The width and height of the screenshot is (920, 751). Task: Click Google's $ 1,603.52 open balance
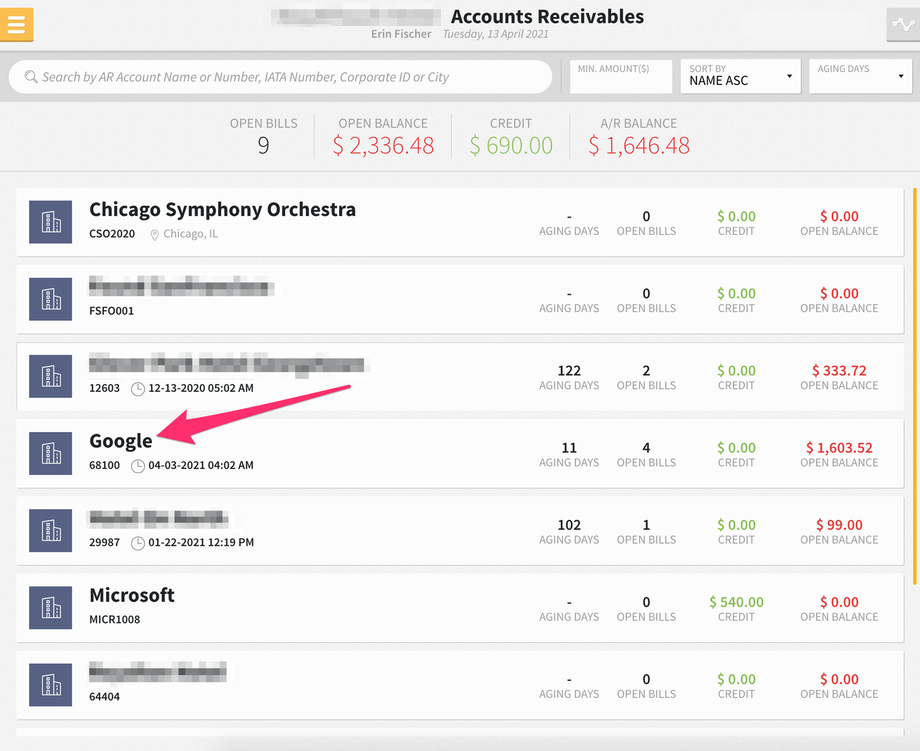839,448
